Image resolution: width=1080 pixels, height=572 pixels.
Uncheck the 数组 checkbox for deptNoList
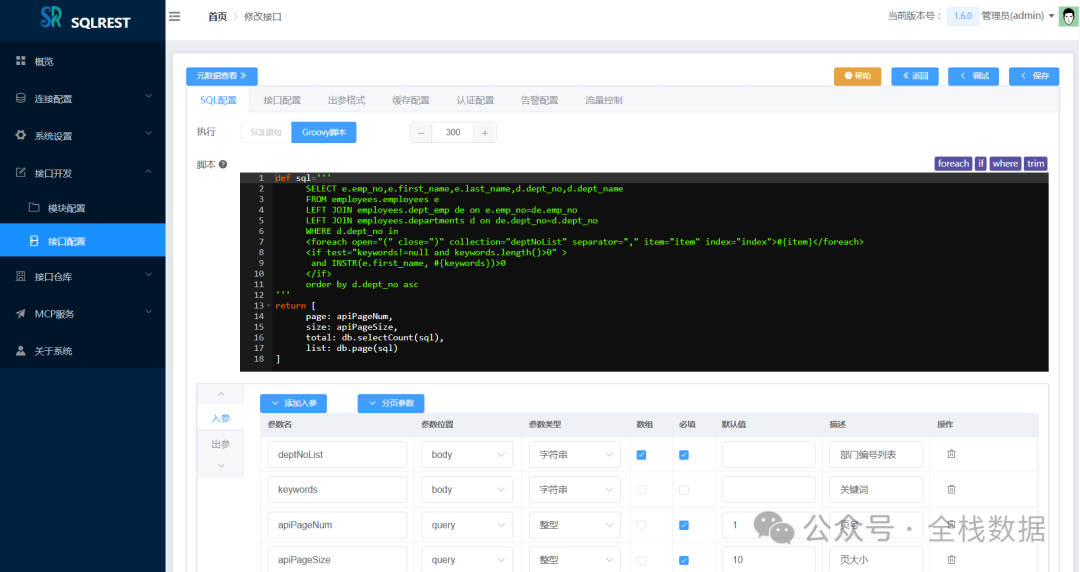pos(641,455)
